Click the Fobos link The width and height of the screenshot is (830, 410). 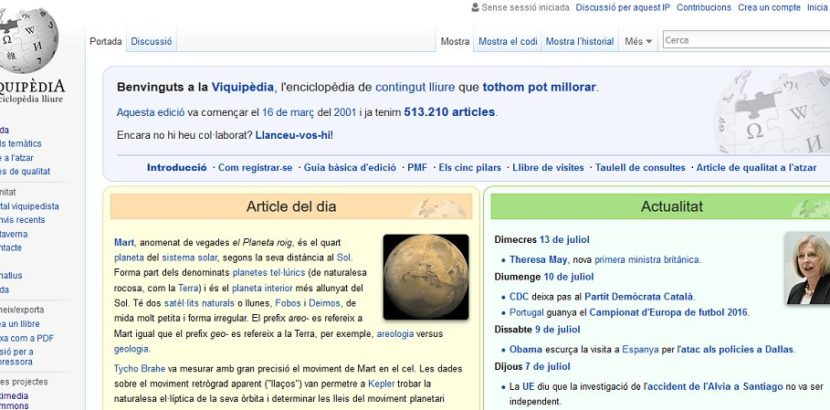(287, 304)
